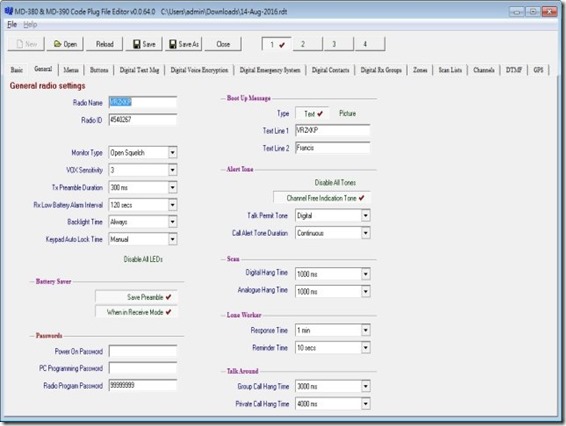
Task: Toggle the Save Preamble option
Action: pos(136,297)
